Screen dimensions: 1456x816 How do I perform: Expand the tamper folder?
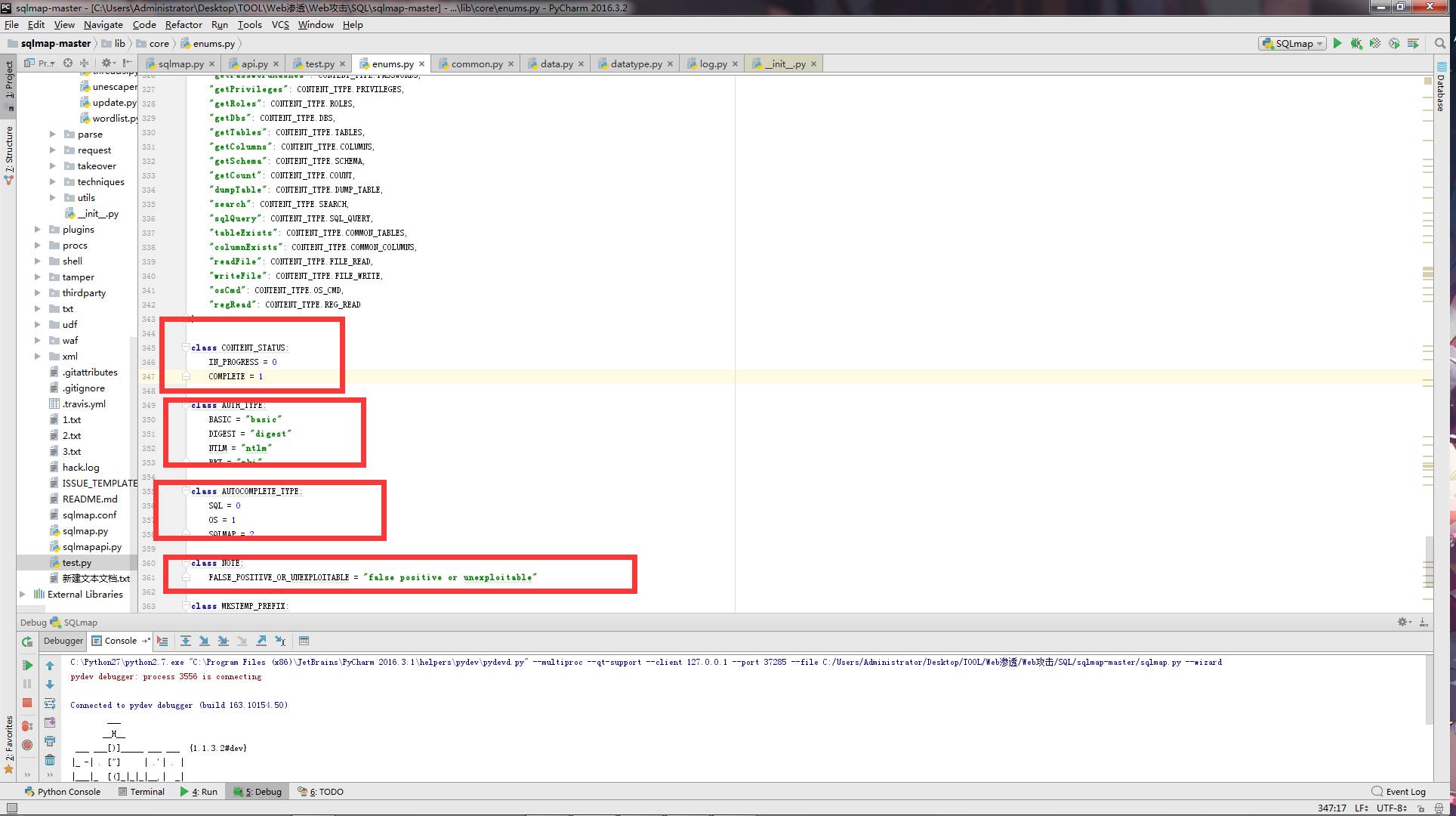(37, 277)
